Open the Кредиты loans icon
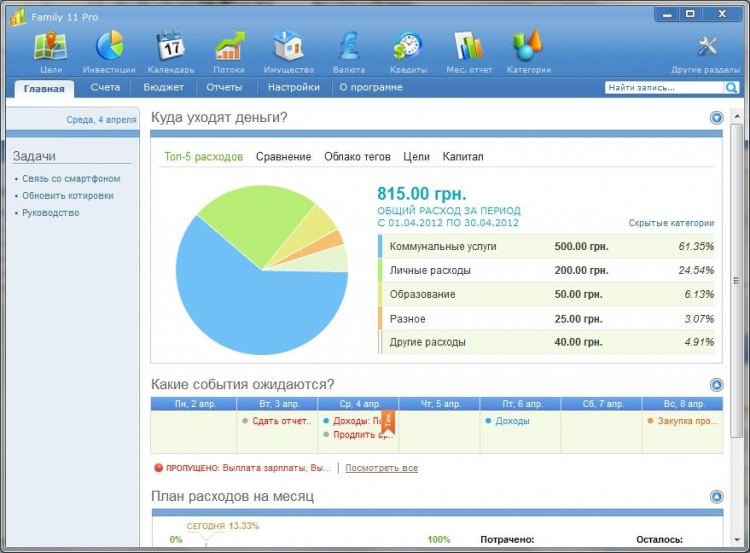750x553 pixels. coord(408,47)
